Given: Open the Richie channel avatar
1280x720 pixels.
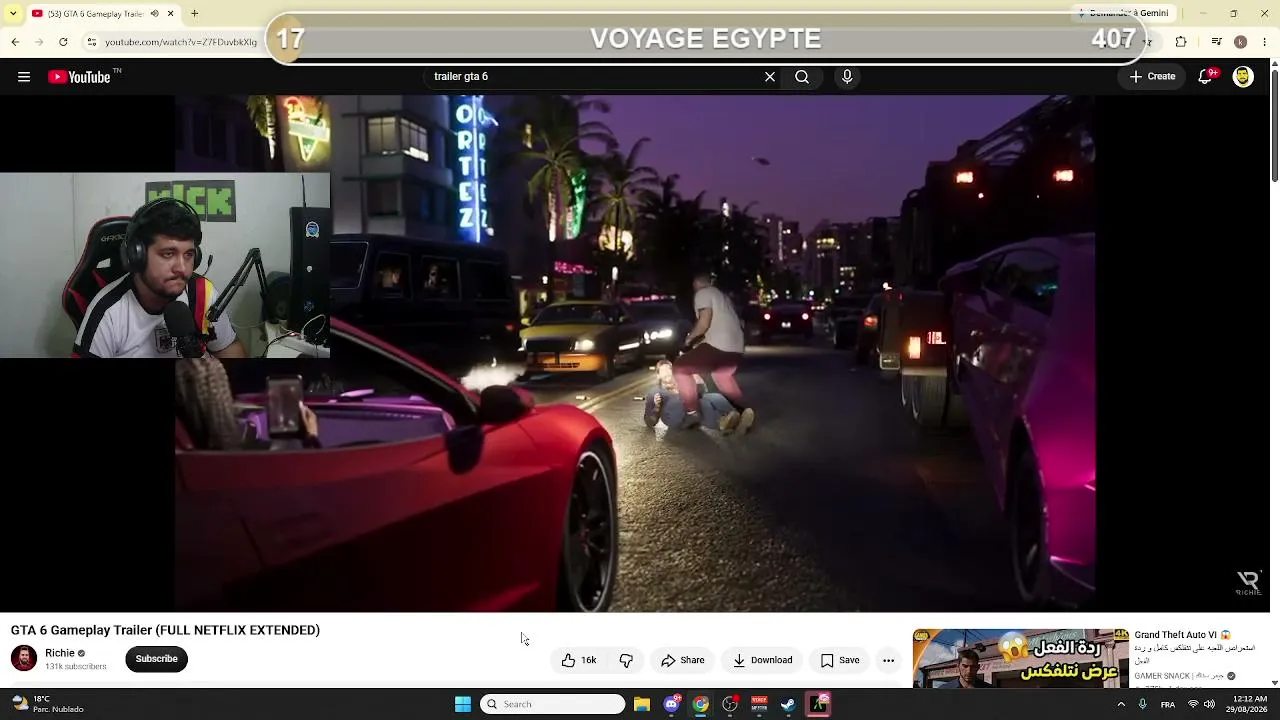Looking at the screenshot, I should [x=24, y=658].
